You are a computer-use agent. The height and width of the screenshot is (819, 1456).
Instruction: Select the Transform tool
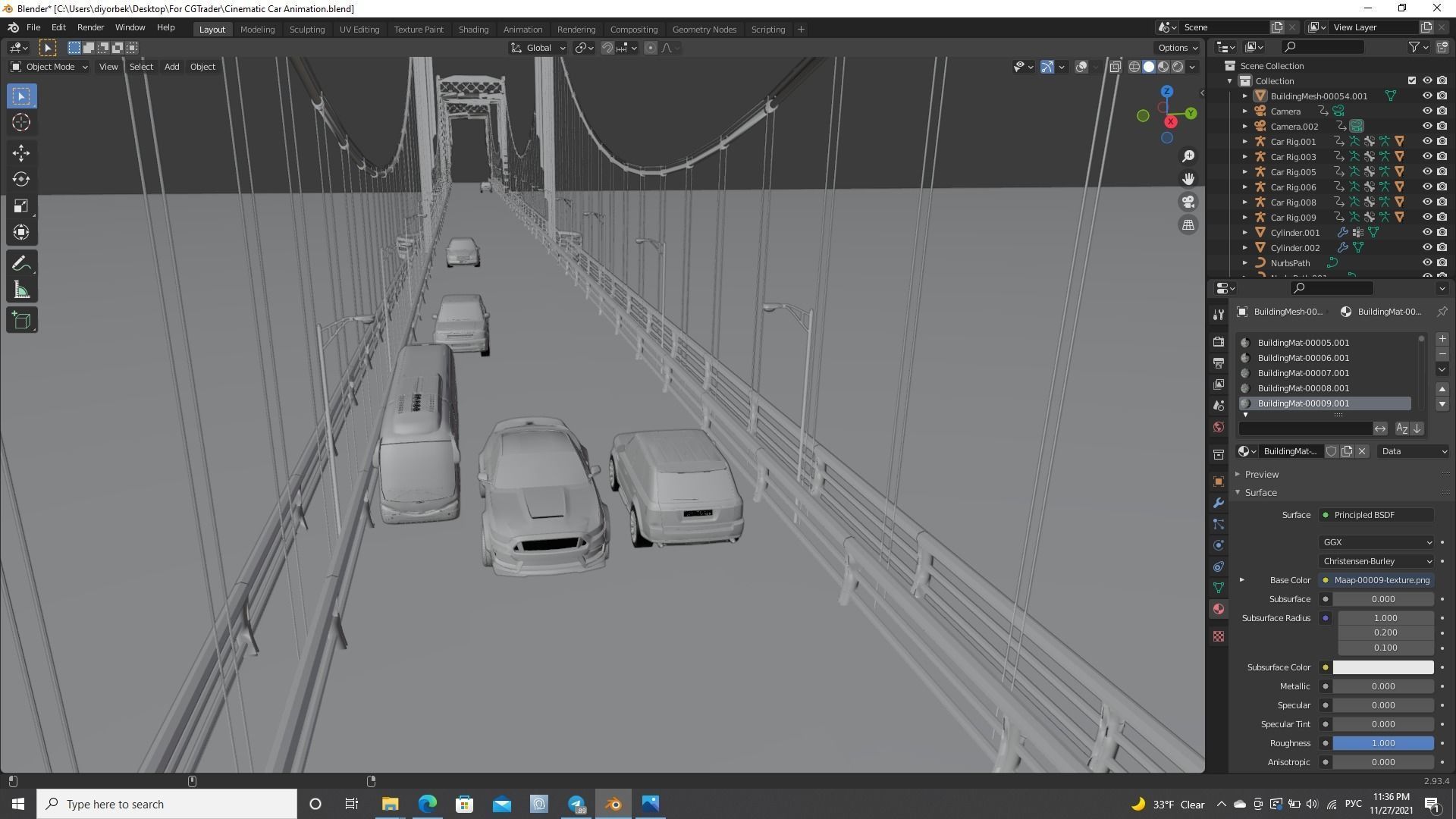pyautogui.click(x=21, y=233)
